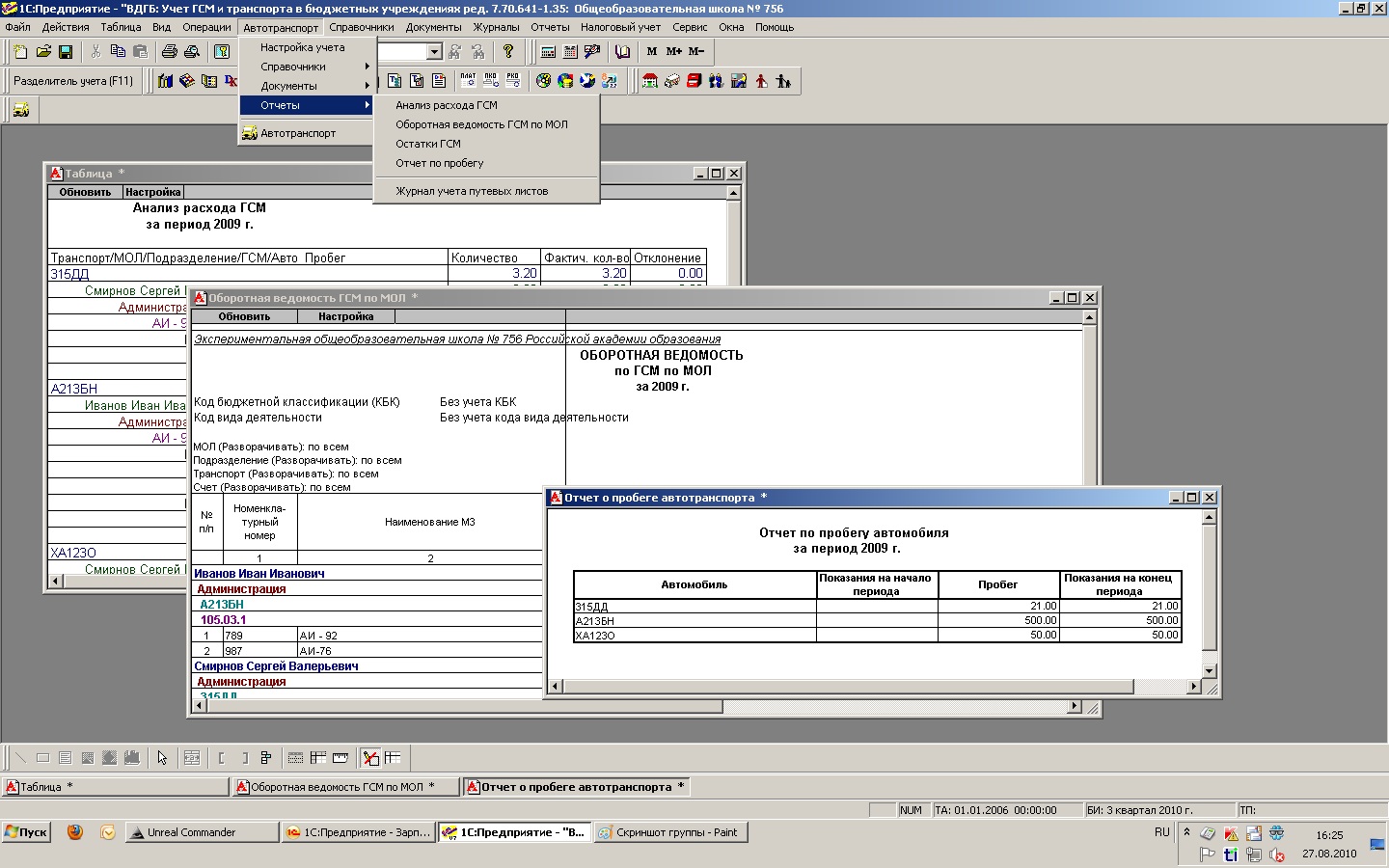Click the yellow car Автотранспорт toolbar icon
1389x868 pixels.
[x=20, y=110]
